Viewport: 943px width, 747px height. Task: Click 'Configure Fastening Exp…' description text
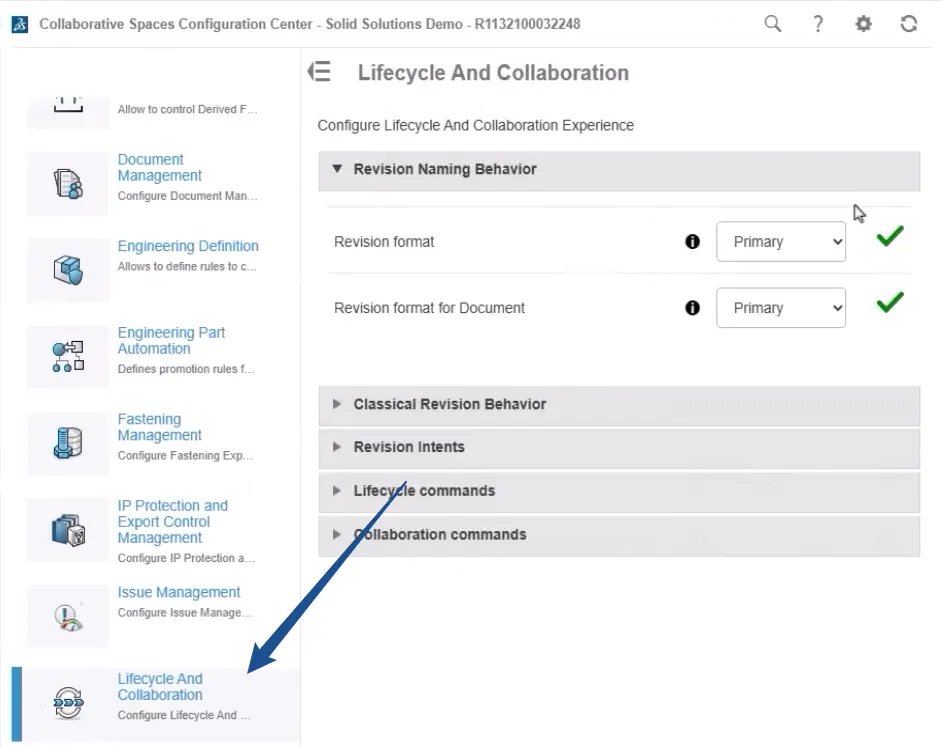tap(185, 456)
